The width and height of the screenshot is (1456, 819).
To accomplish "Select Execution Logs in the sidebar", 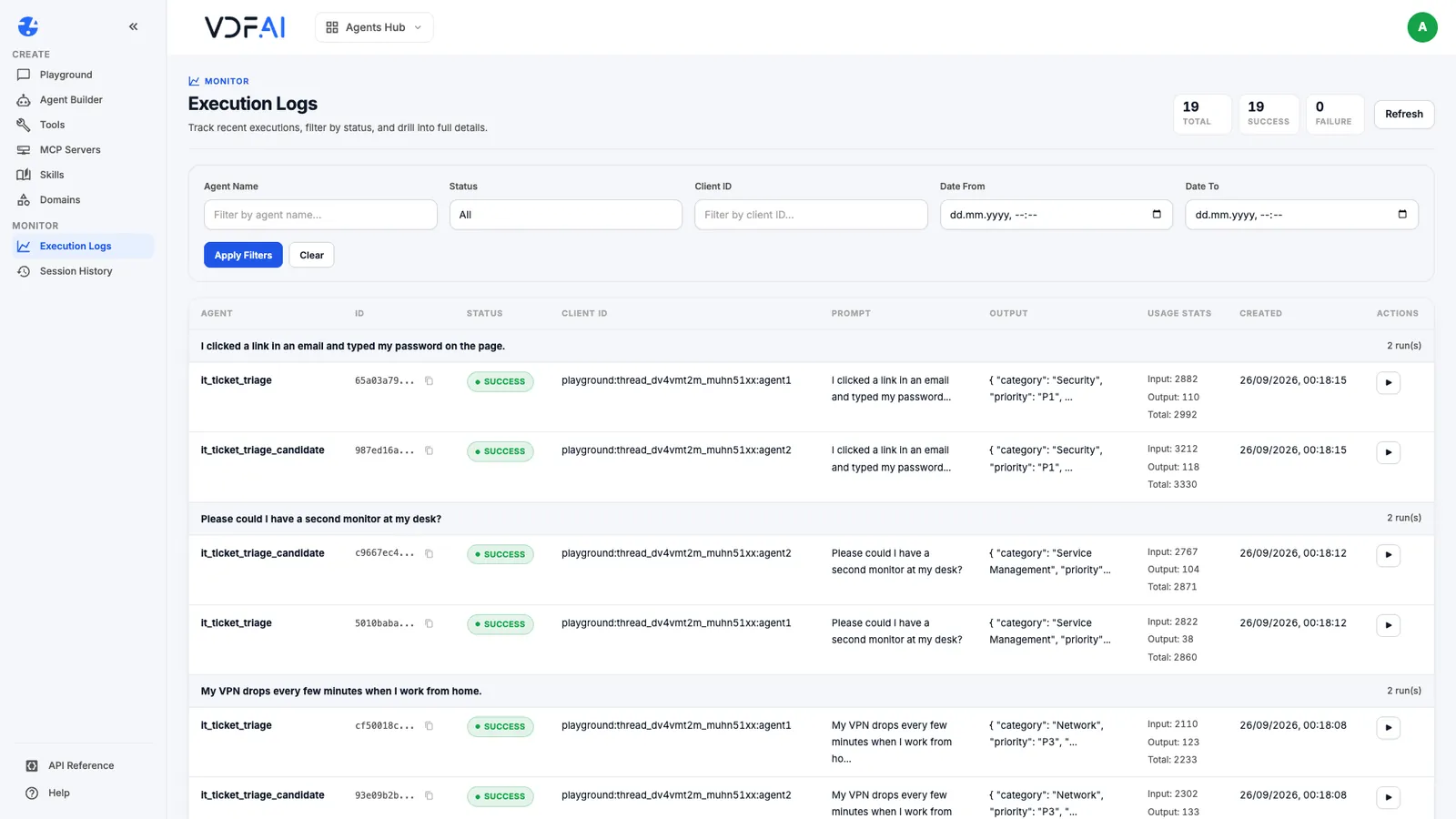I will (83, 247).
